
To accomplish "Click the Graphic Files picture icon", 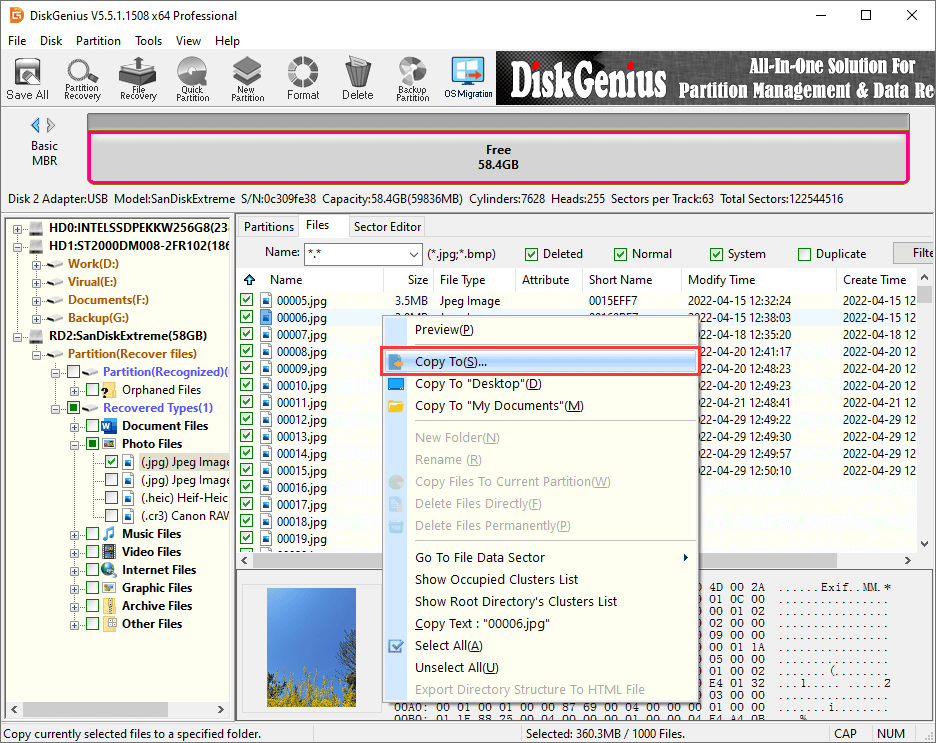I will [x=109, y=588].
